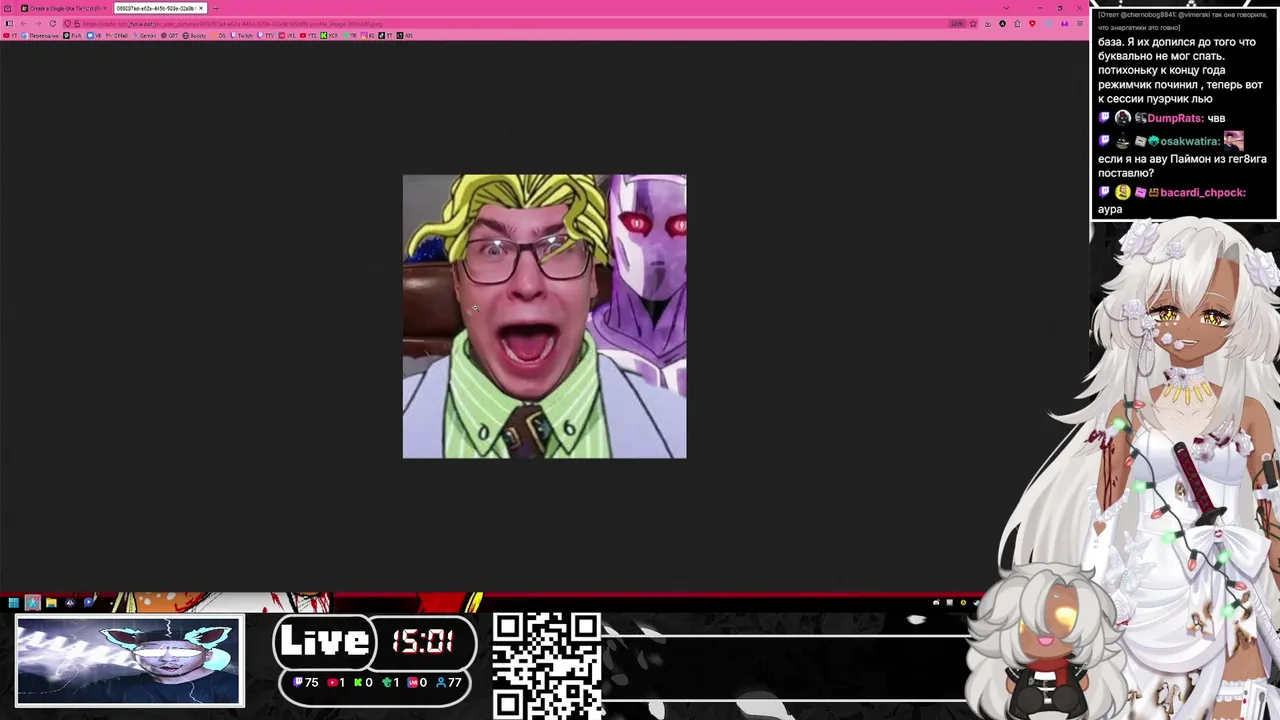This screenshot has width=1280, height=720.
Task: Open the GMail bookmark
Action: click(117, 35)
